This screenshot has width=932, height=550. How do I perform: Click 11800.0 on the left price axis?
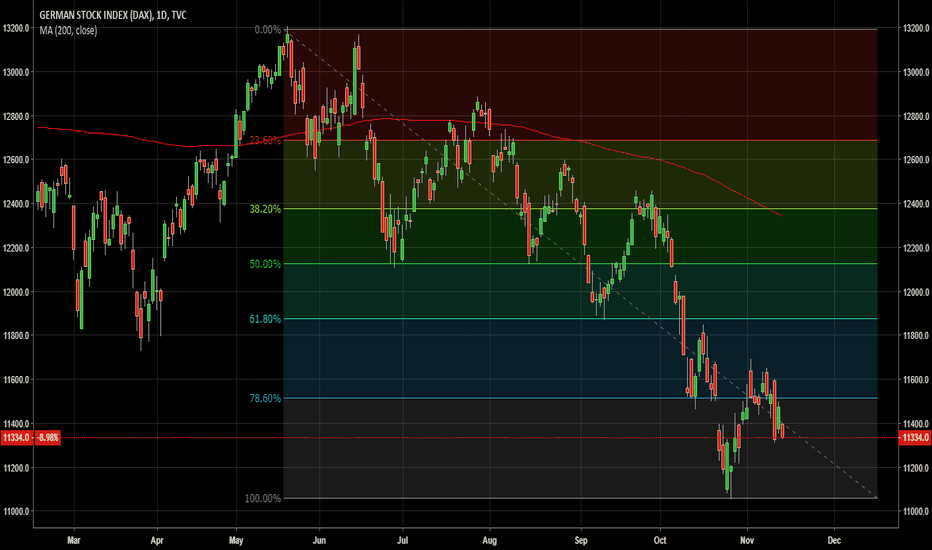point(16,336)
